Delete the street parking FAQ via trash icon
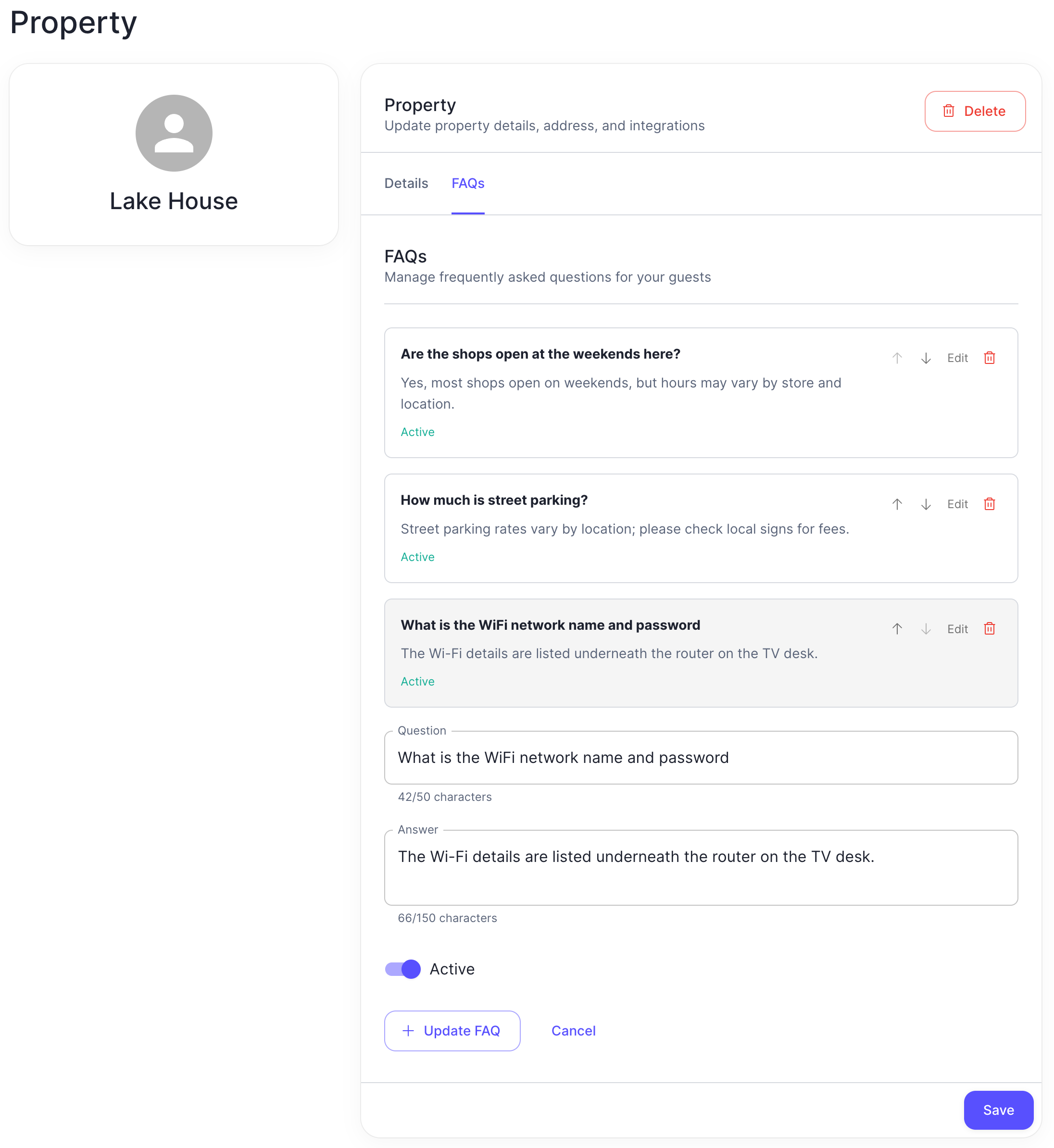The image size is (1054, 1148). [x=990, y=503]
